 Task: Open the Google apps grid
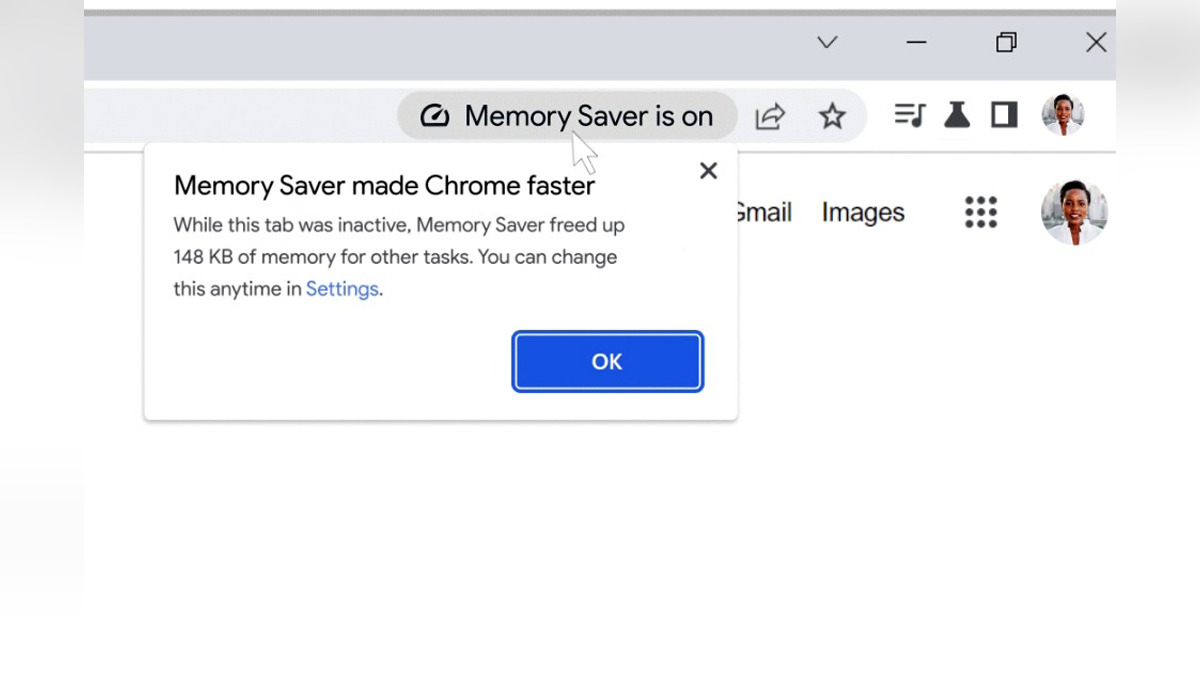pyautogui.click(x=981, y=212)
